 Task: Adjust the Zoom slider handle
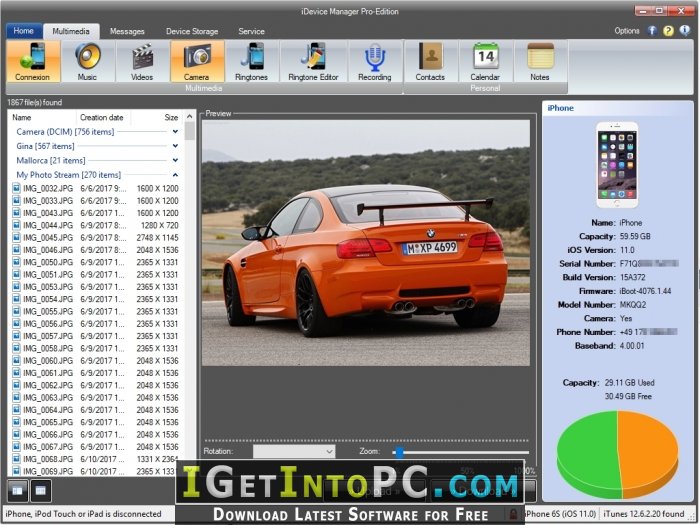click(400, 453)
